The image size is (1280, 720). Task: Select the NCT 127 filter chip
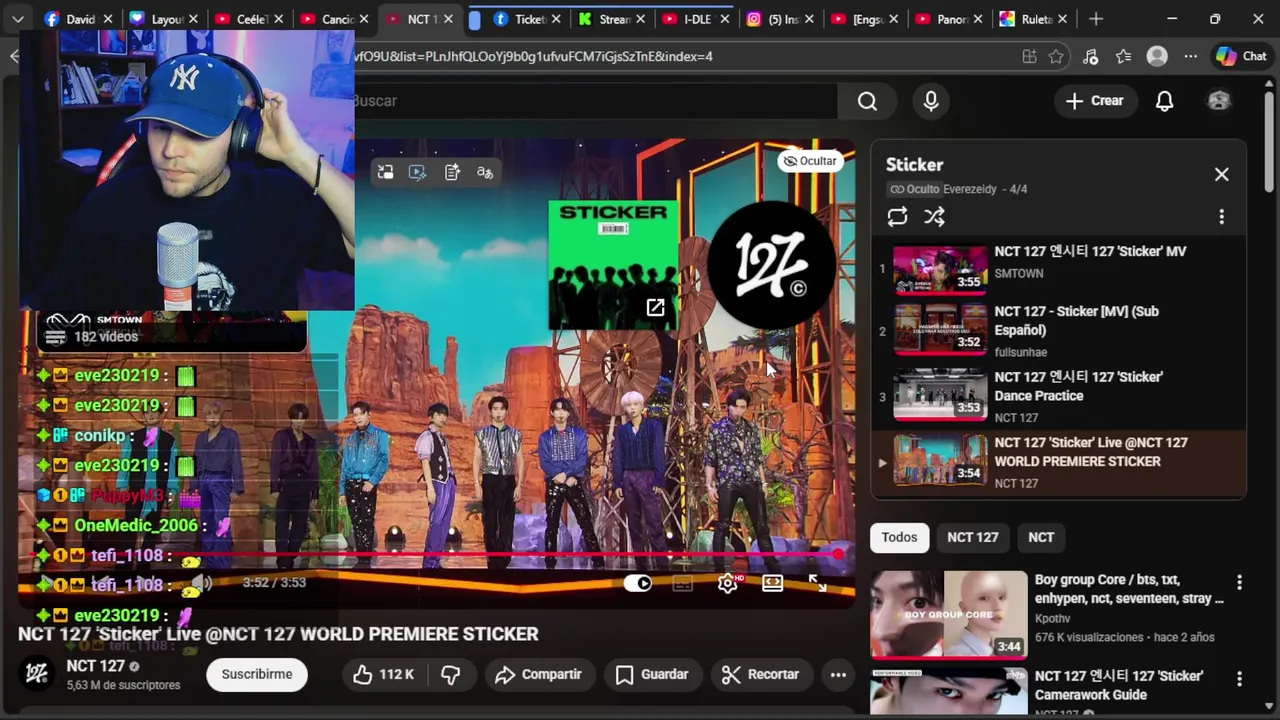pos(973,537)
